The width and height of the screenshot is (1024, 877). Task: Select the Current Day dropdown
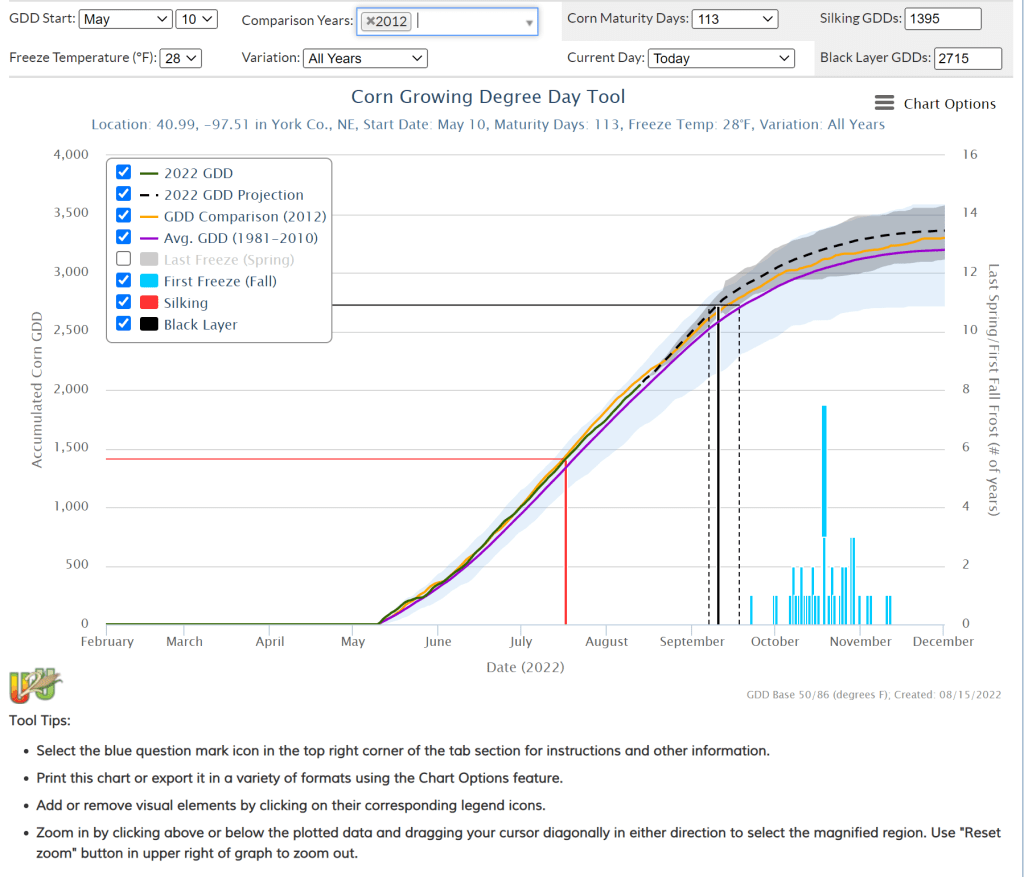721,58
